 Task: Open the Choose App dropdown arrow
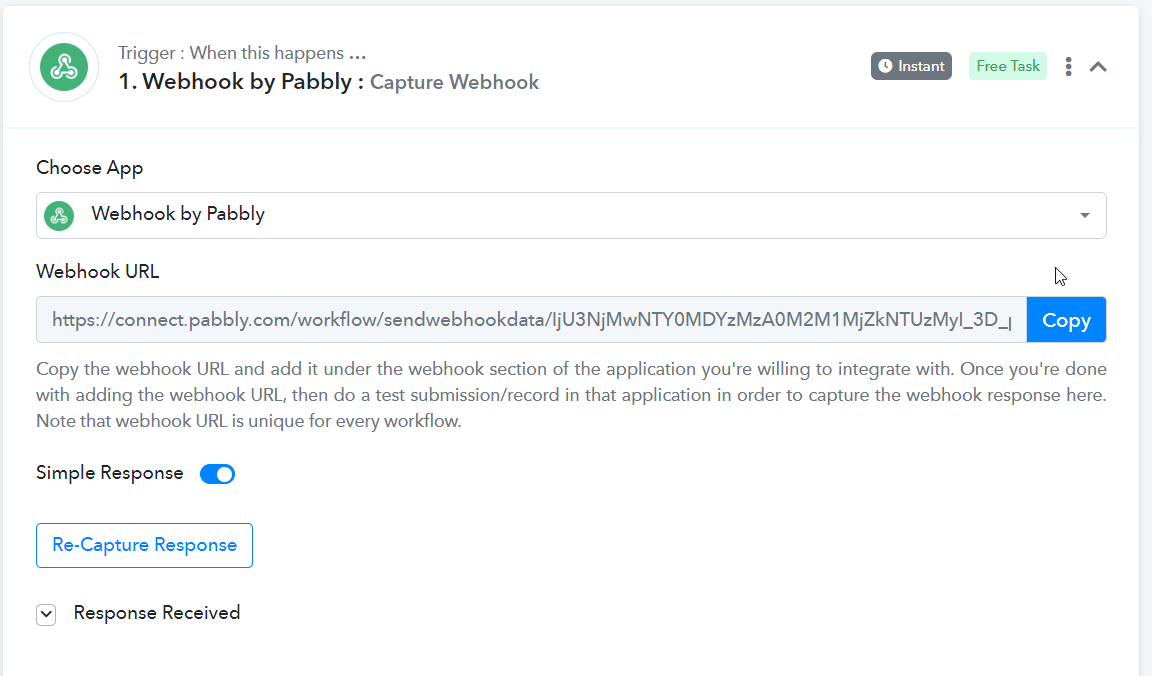pyautogui.click(x=1084, y=215)
